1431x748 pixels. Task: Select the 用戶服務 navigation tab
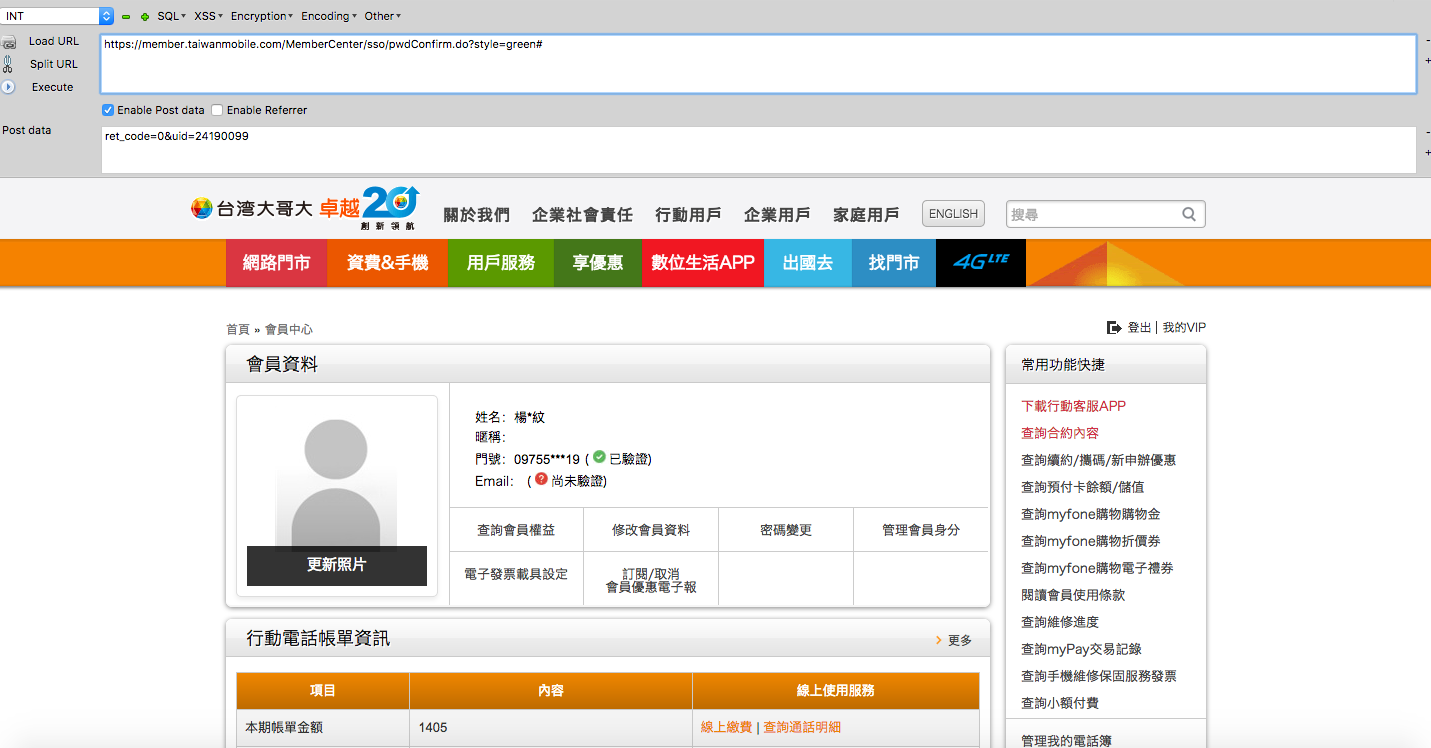pyautogui.click(x=501, y=263)
